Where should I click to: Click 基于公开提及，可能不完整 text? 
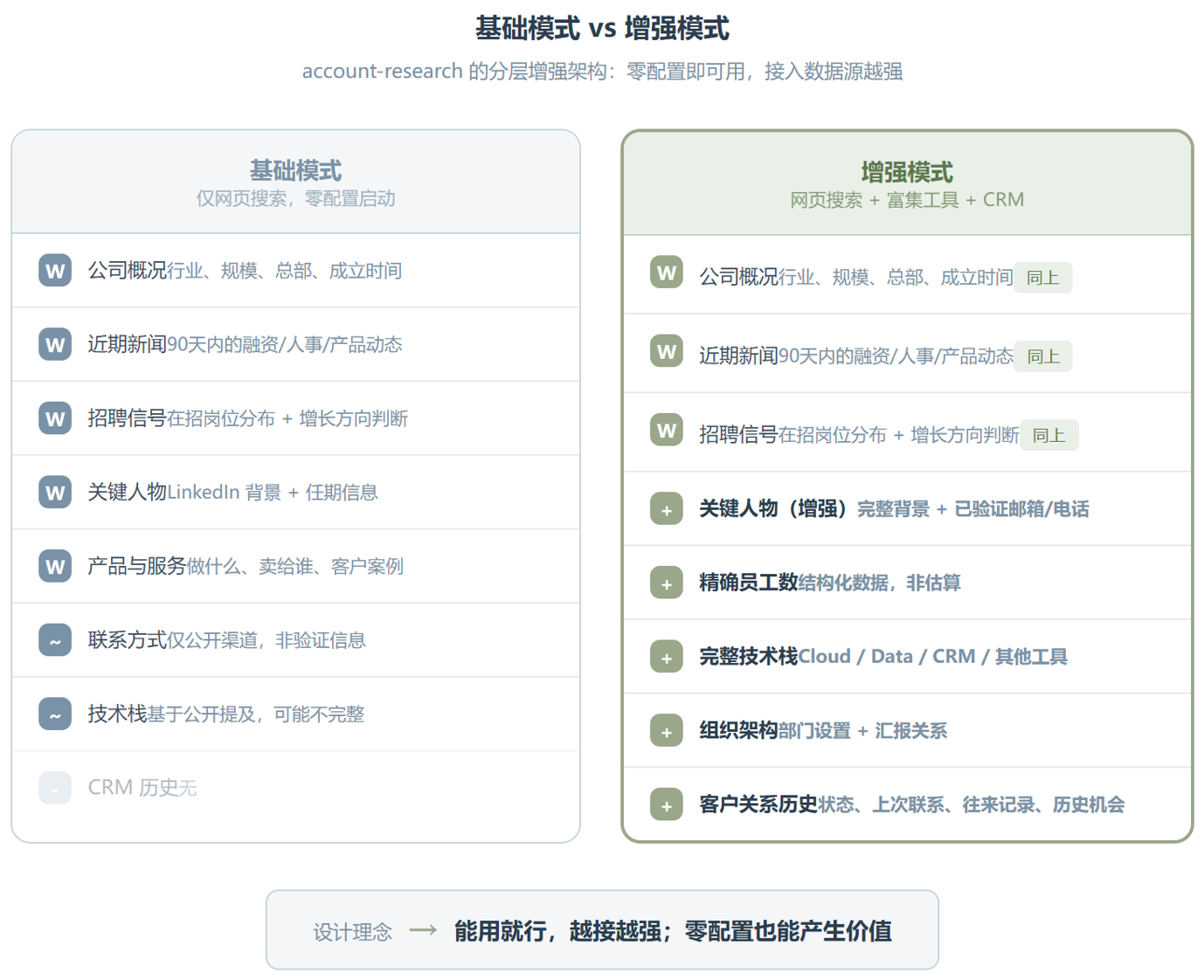tap(255, 714)
